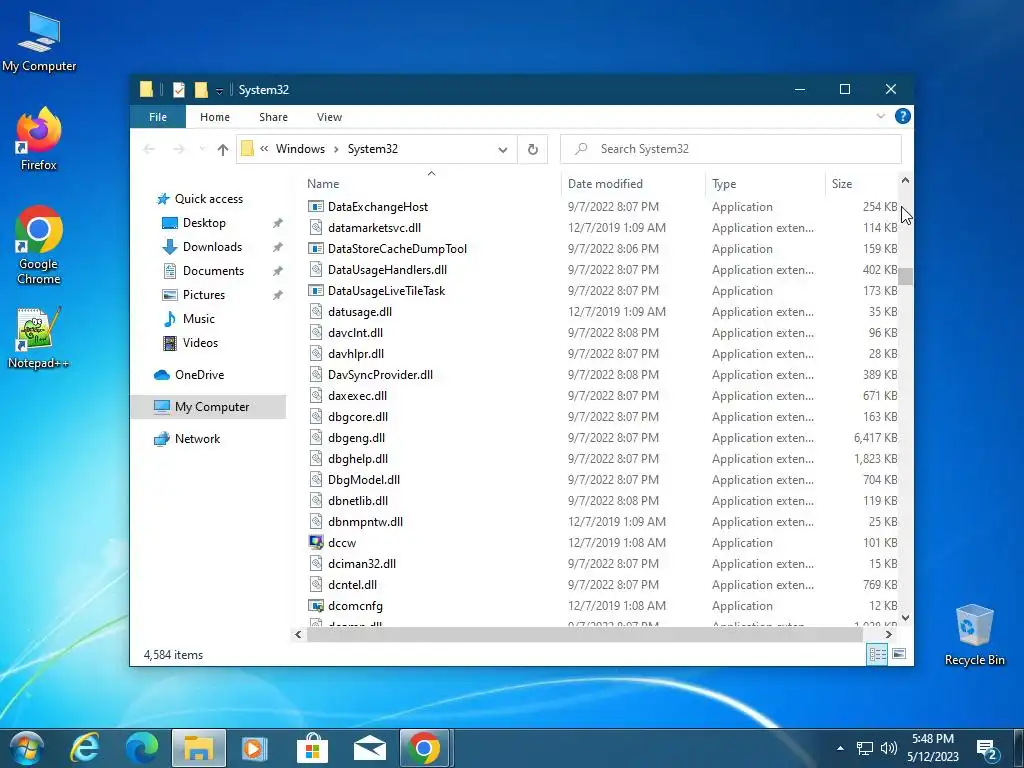The height and width of the screenshot is (768, 1024).
Task: Click the Windows breadcrumb in address bar
Action: (300, 149)
